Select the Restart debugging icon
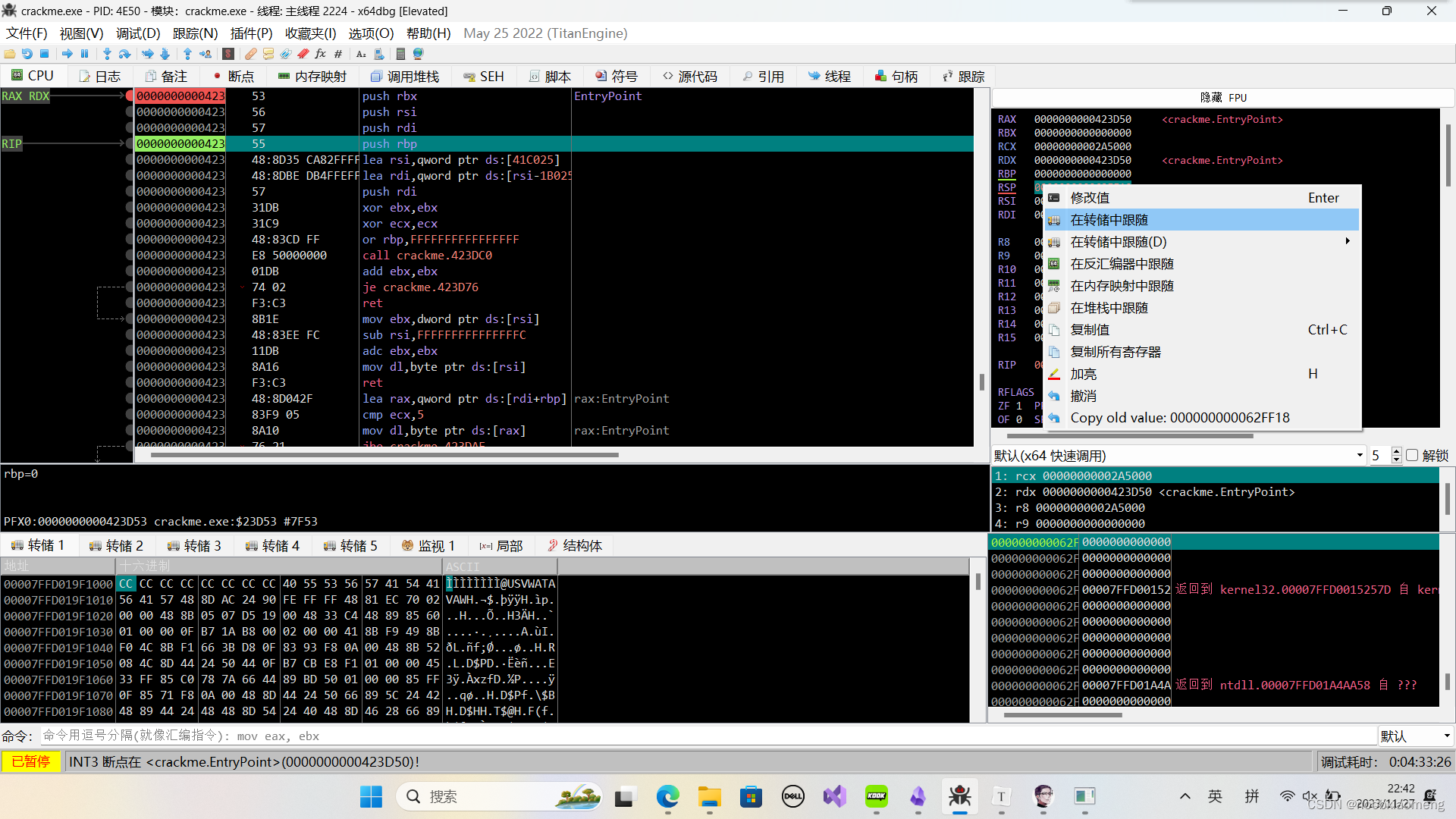Screen dimensions: 1456x819 click(x=27, y=54)
